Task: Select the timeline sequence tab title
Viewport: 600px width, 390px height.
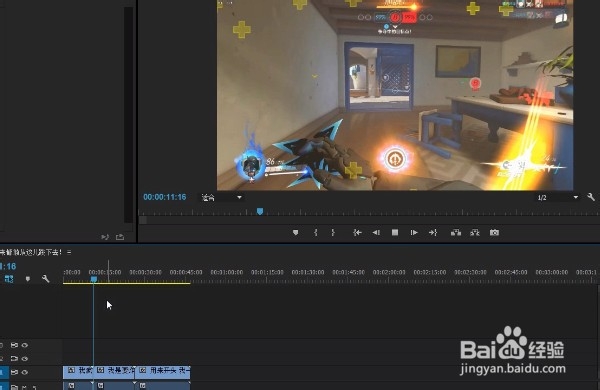Action: [x=31, y=252]
